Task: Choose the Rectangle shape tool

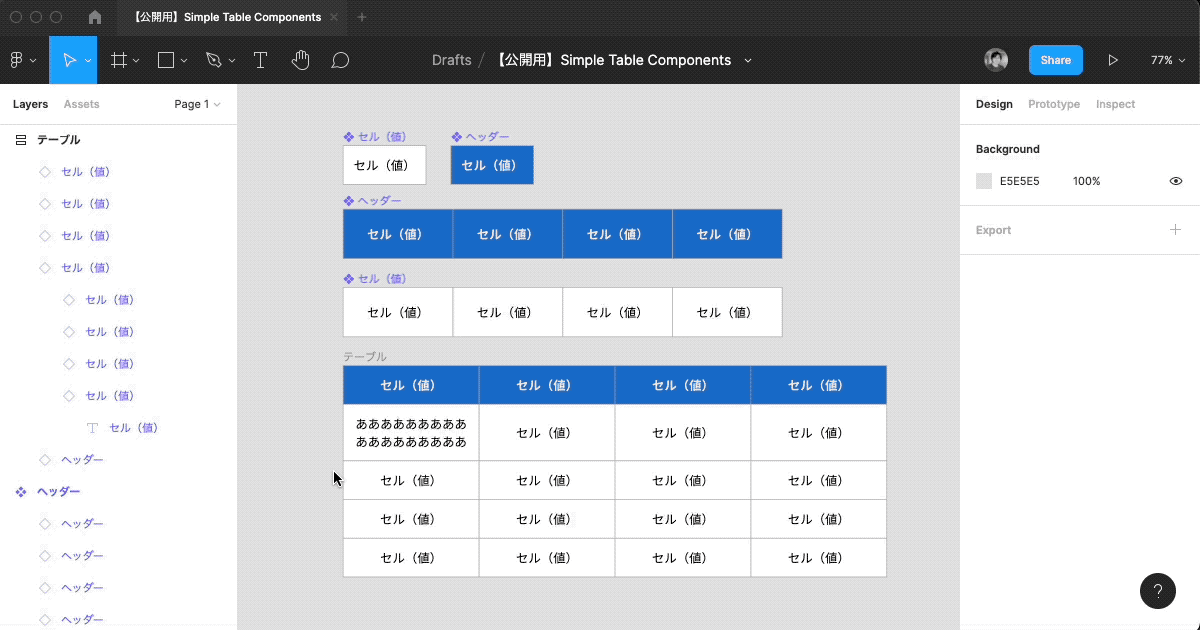Action: click(x=166, y=60)
